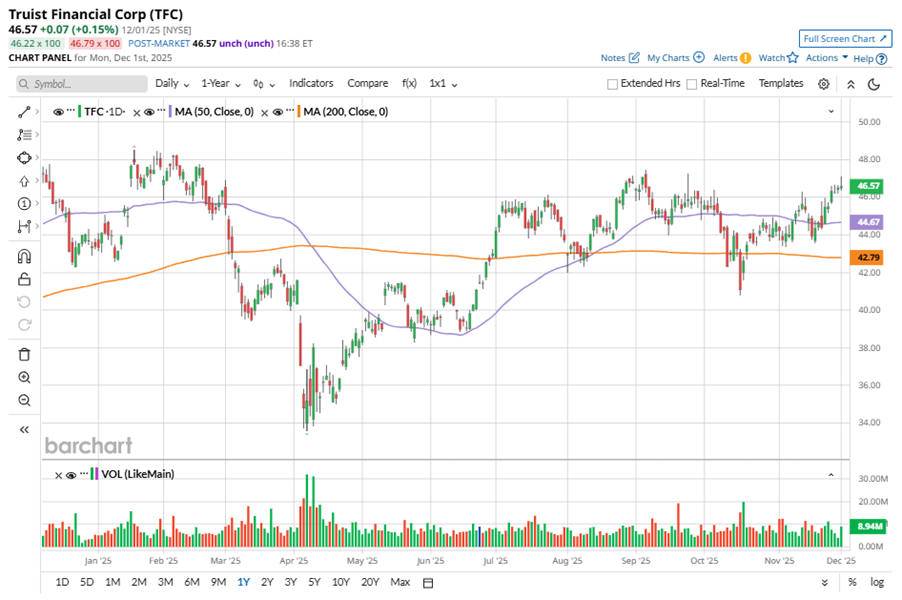Open the calendar date range picker
902x600 pixels.
[428, 582]
